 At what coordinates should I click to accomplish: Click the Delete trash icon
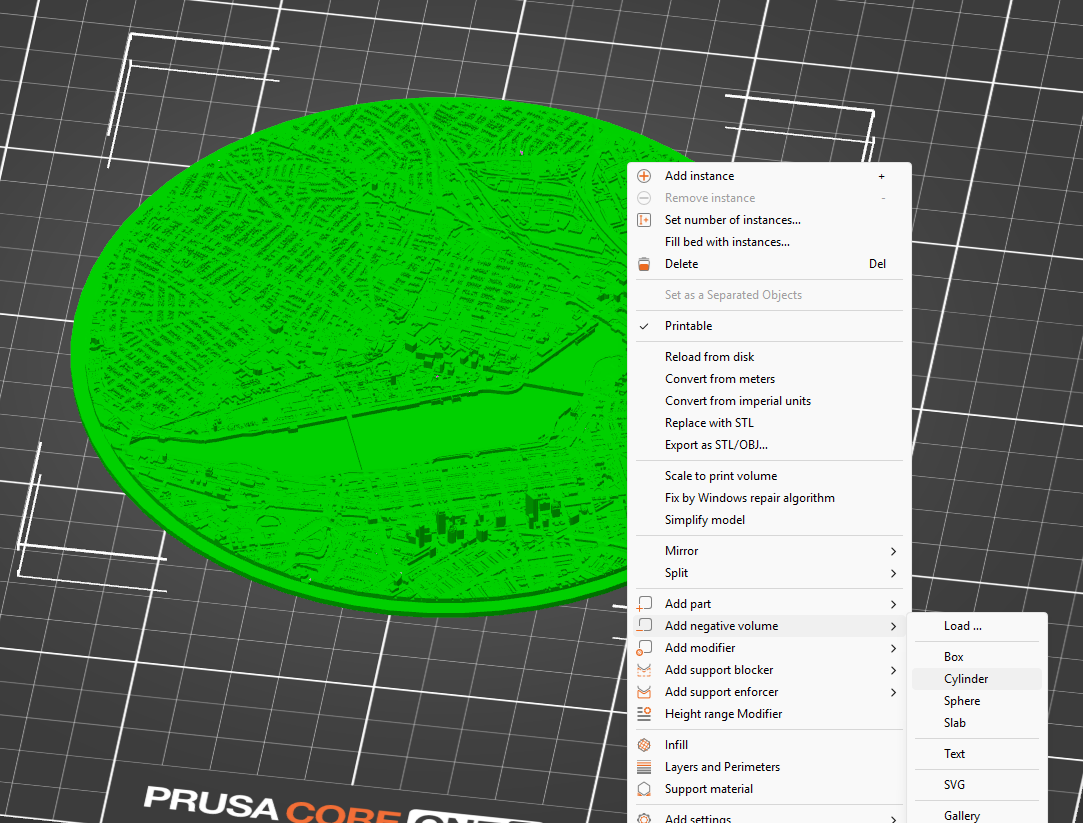[x=644, y=264]
